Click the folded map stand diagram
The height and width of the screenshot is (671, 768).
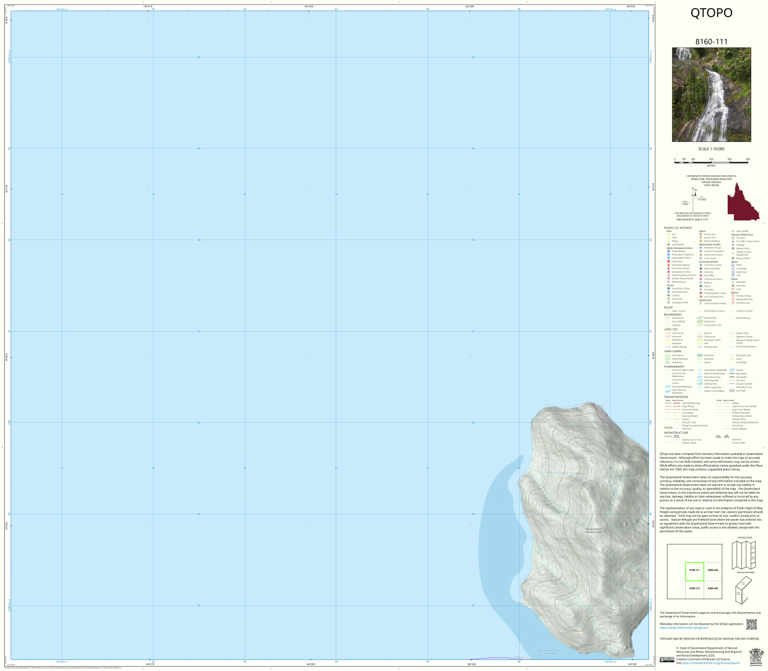coord(744,590)
